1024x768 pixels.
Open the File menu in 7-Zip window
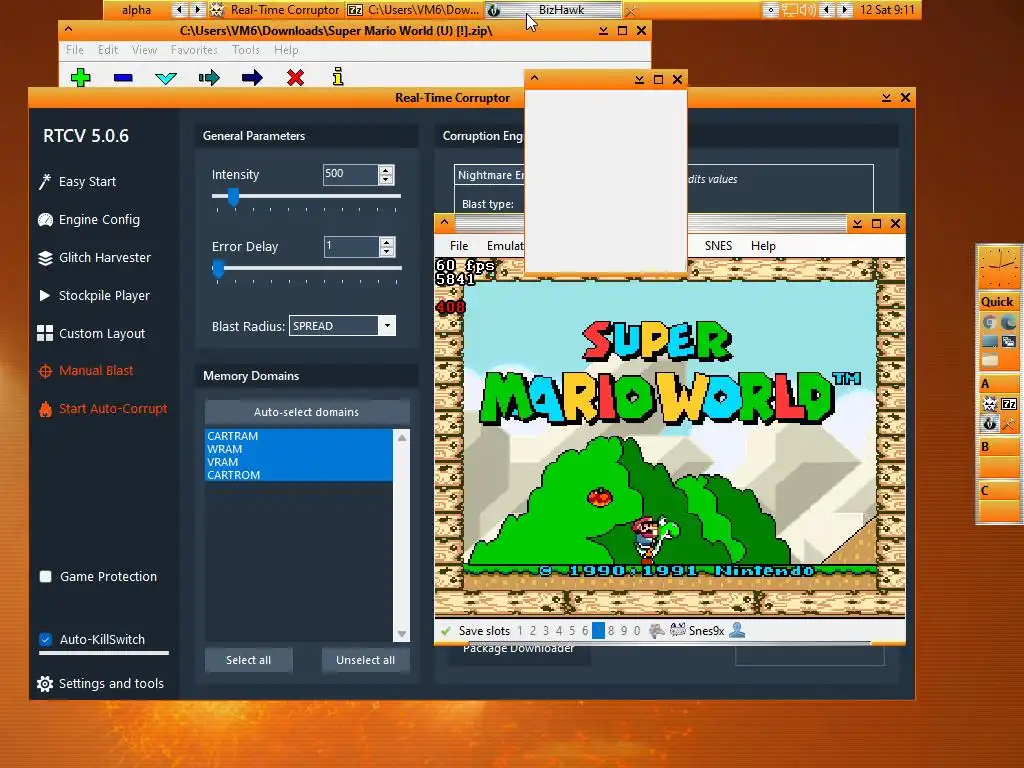pos(74,50)
